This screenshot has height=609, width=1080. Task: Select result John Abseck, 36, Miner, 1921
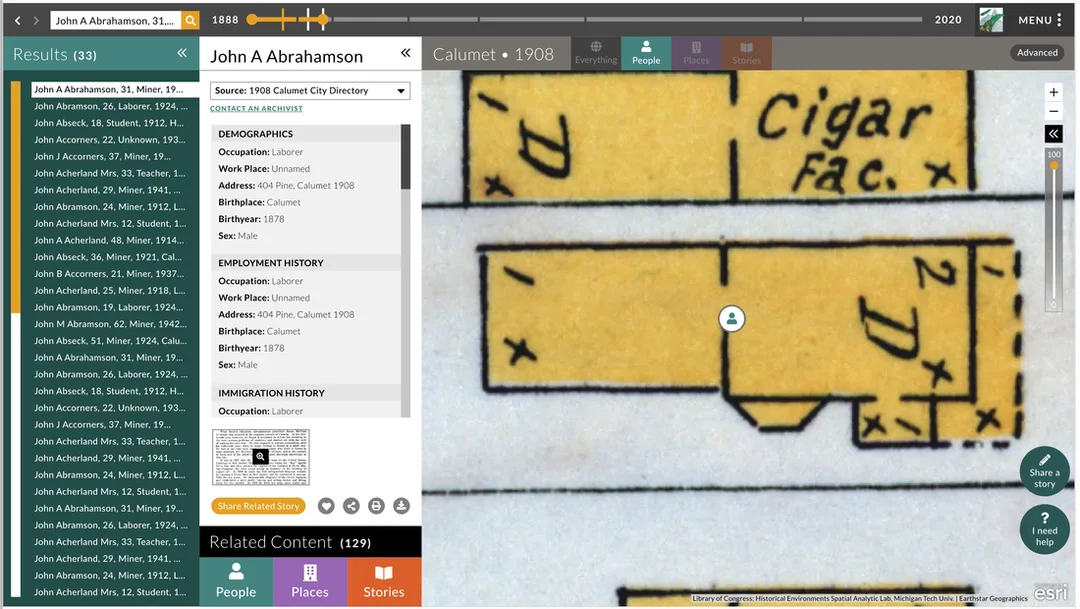click(x=110, y=257)
